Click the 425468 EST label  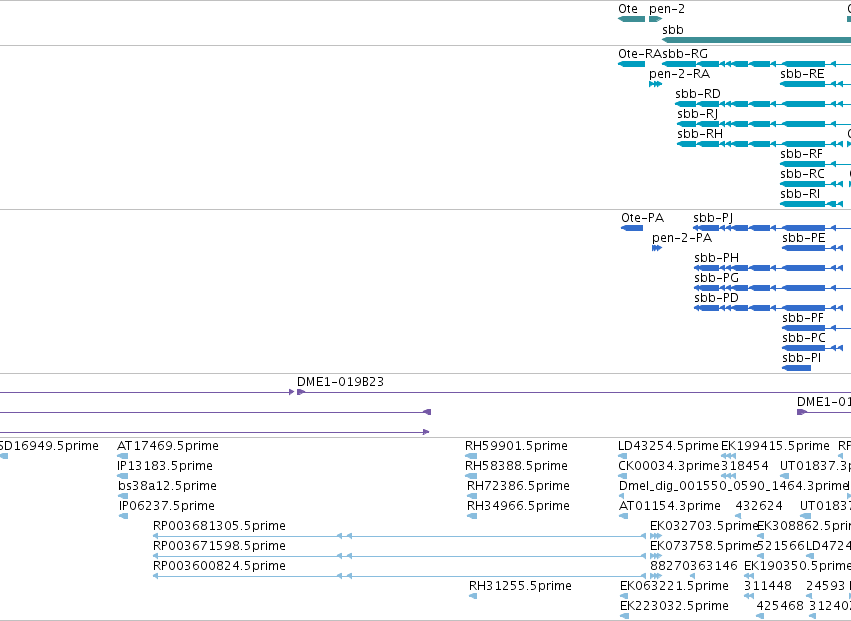(x=780, y=606)
